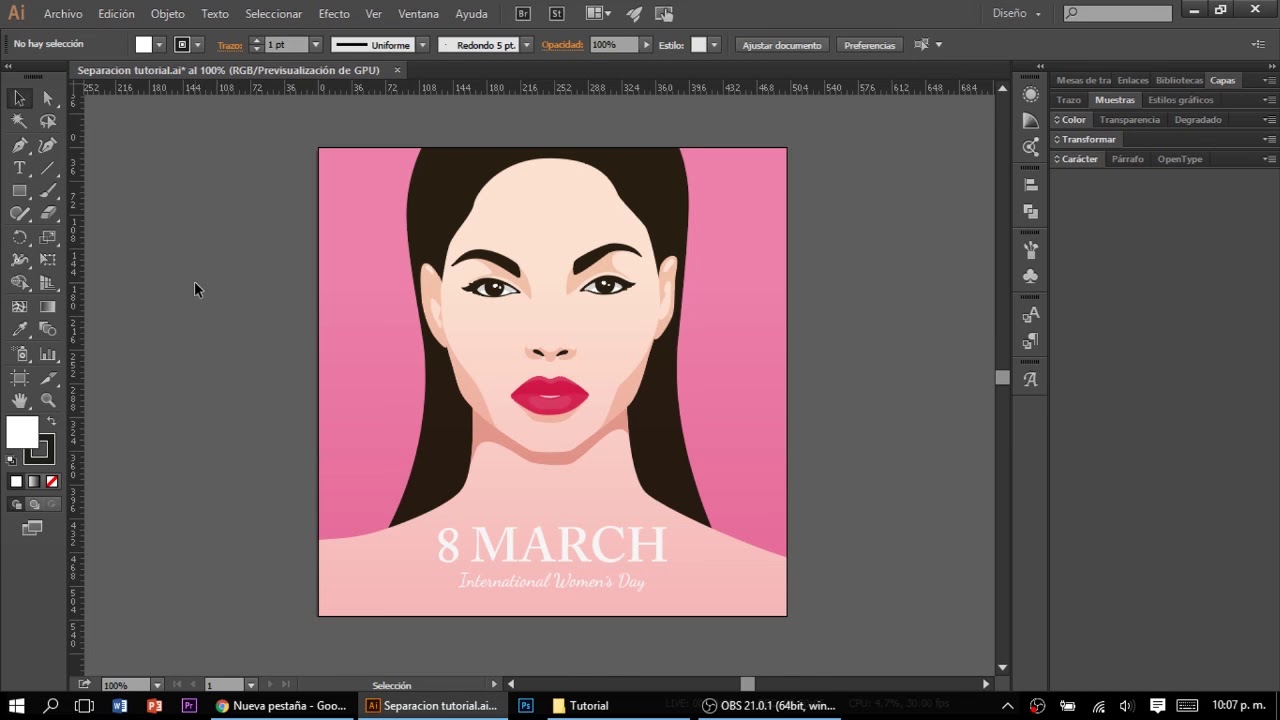Open fill color dropdown in control bar
Viewport: 1280px width, 720px height.
159,45
